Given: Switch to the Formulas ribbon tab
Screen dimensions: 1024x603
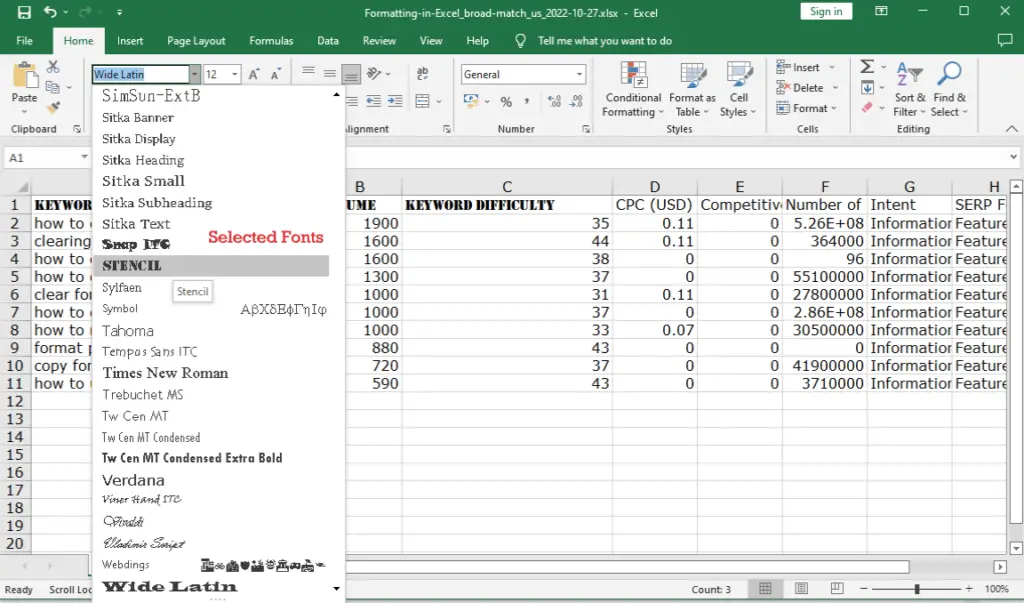Looking at the screenshot, I should (x=270, y=41).
